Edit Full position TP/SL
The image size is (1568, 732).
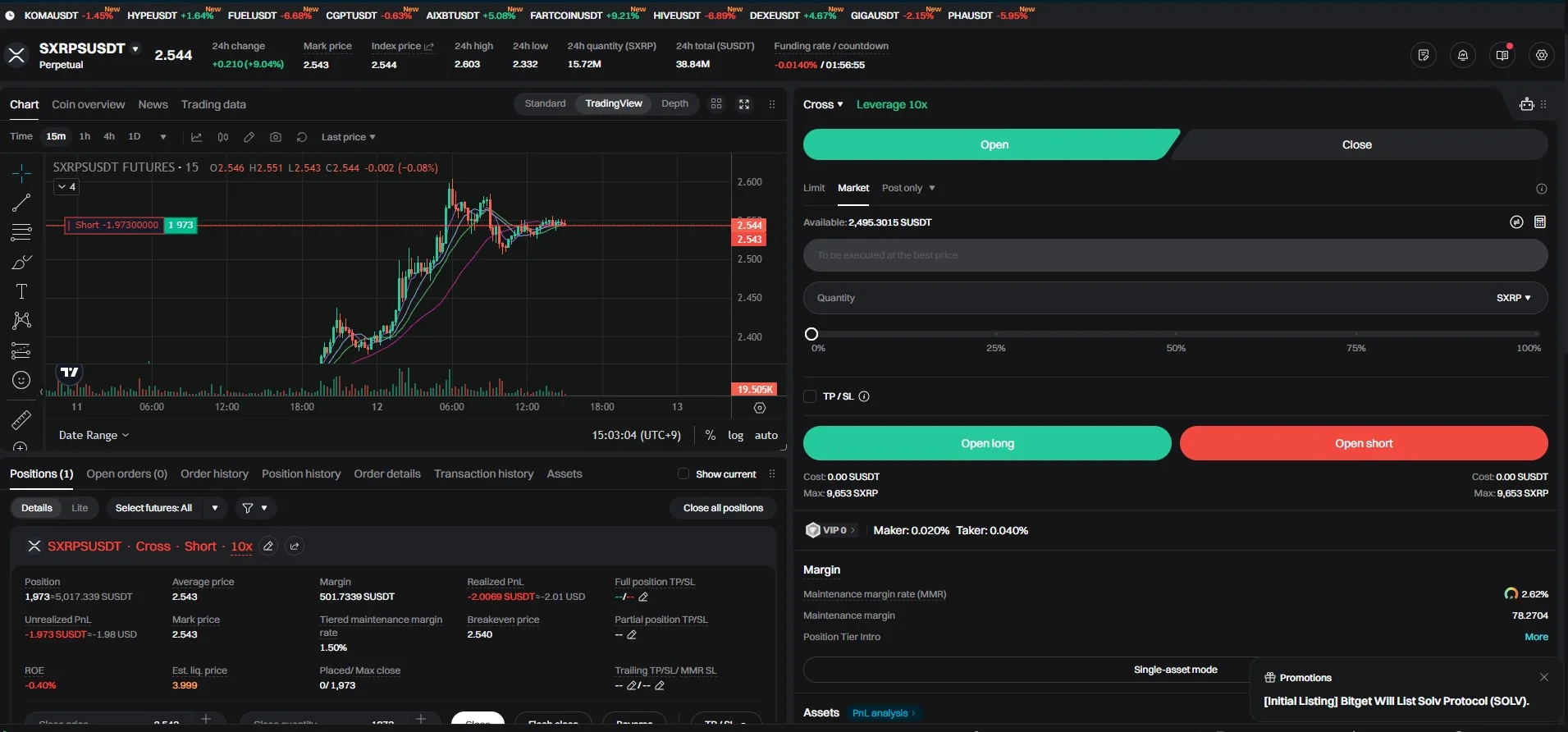pyautogui.click(x=643, y=597)
